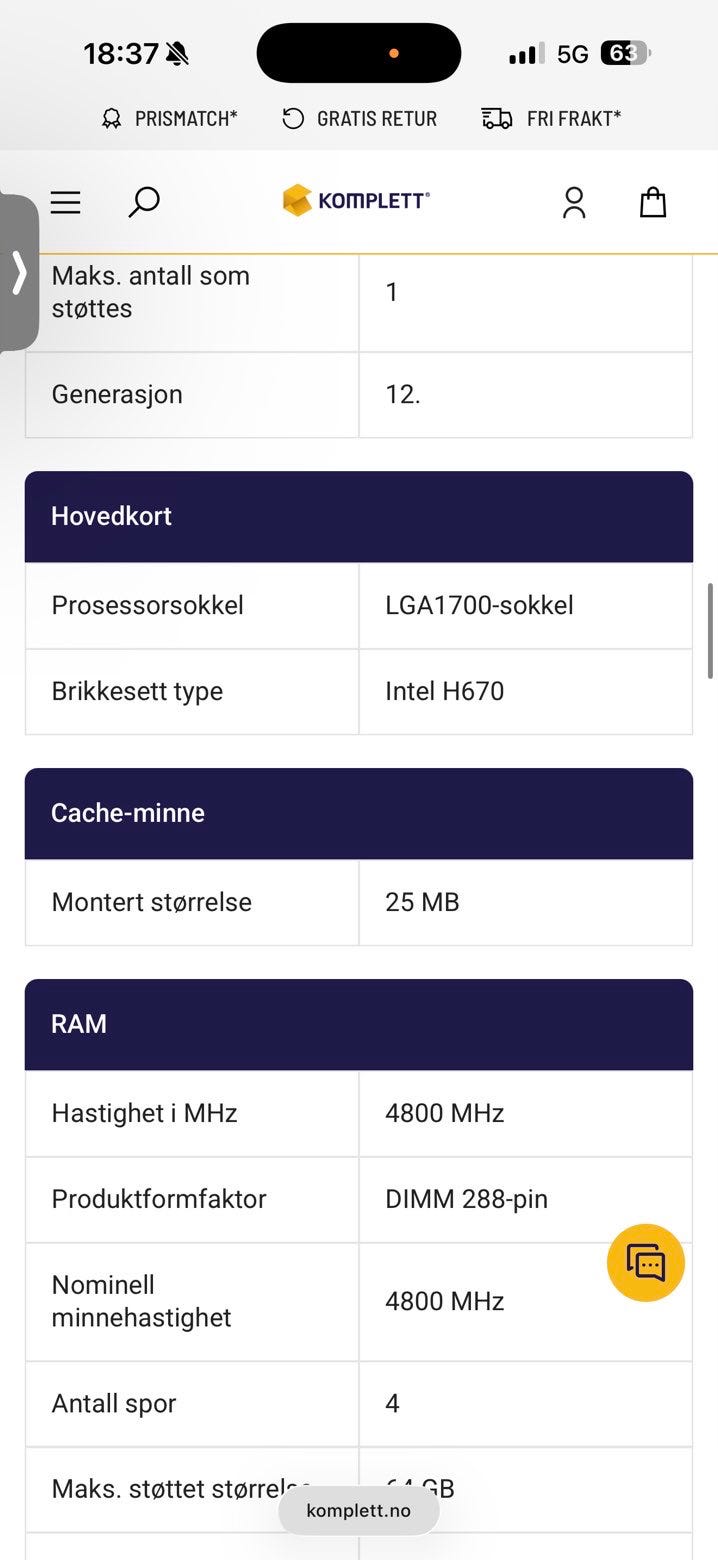Screen dimensions: 718x1560
Task: Tap the komplett.no address pill
Action: 358,1510
